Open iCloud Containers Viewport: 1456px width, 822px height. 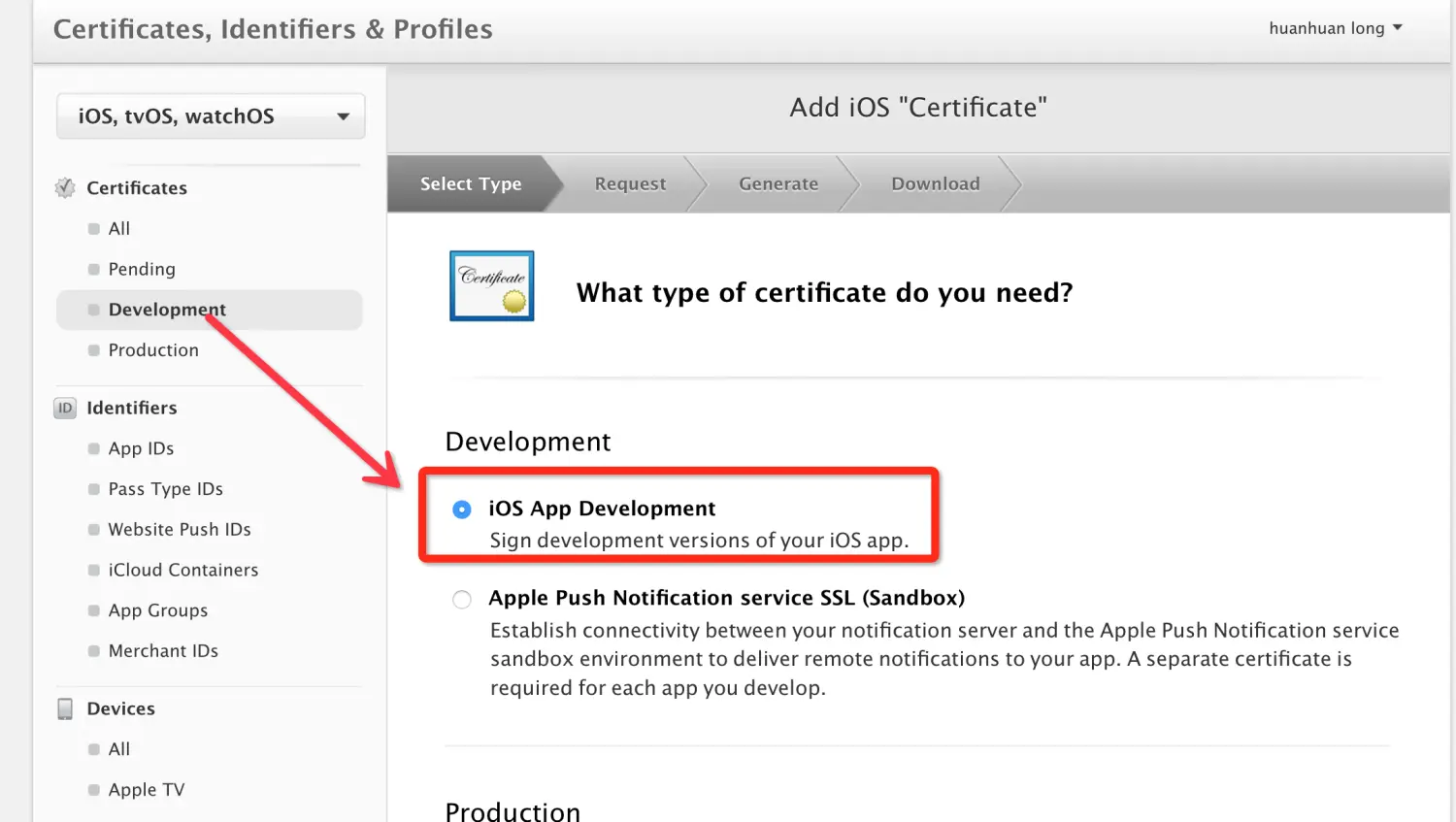click(x=183, y=571)
